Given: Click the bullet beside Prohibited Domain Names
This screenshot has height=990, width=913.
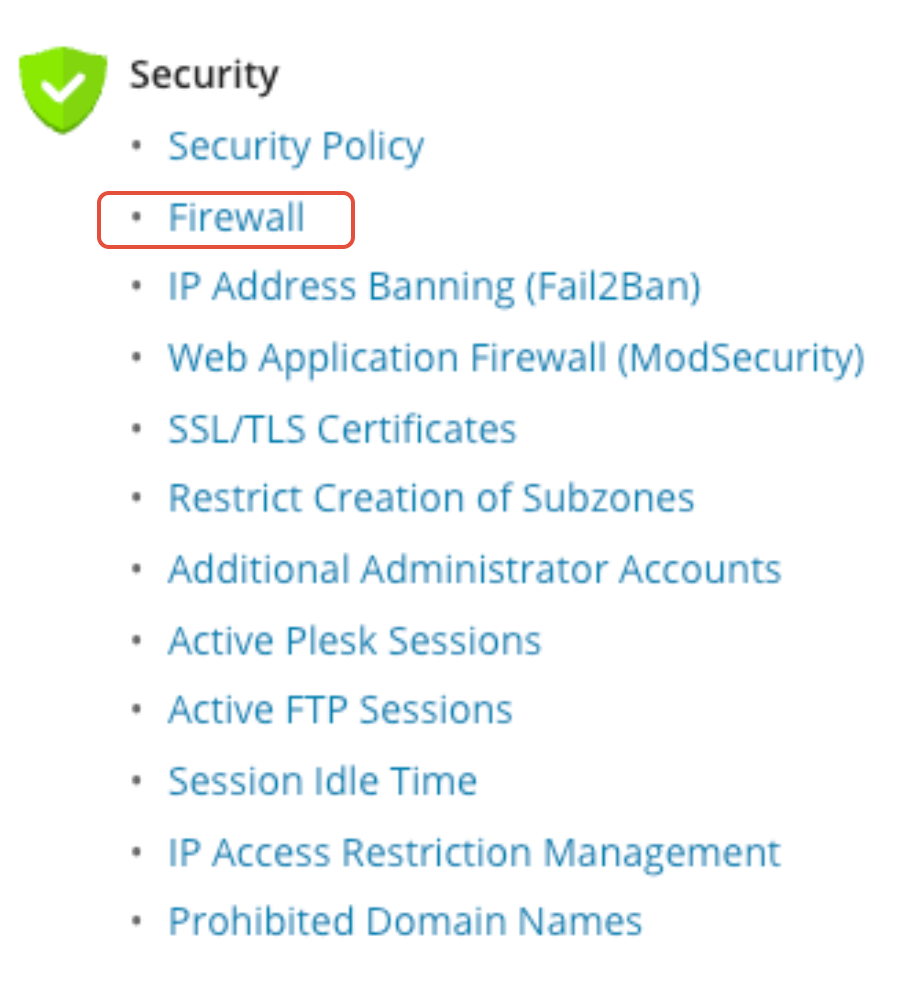Looking at the screenshot, I should 136,921.
